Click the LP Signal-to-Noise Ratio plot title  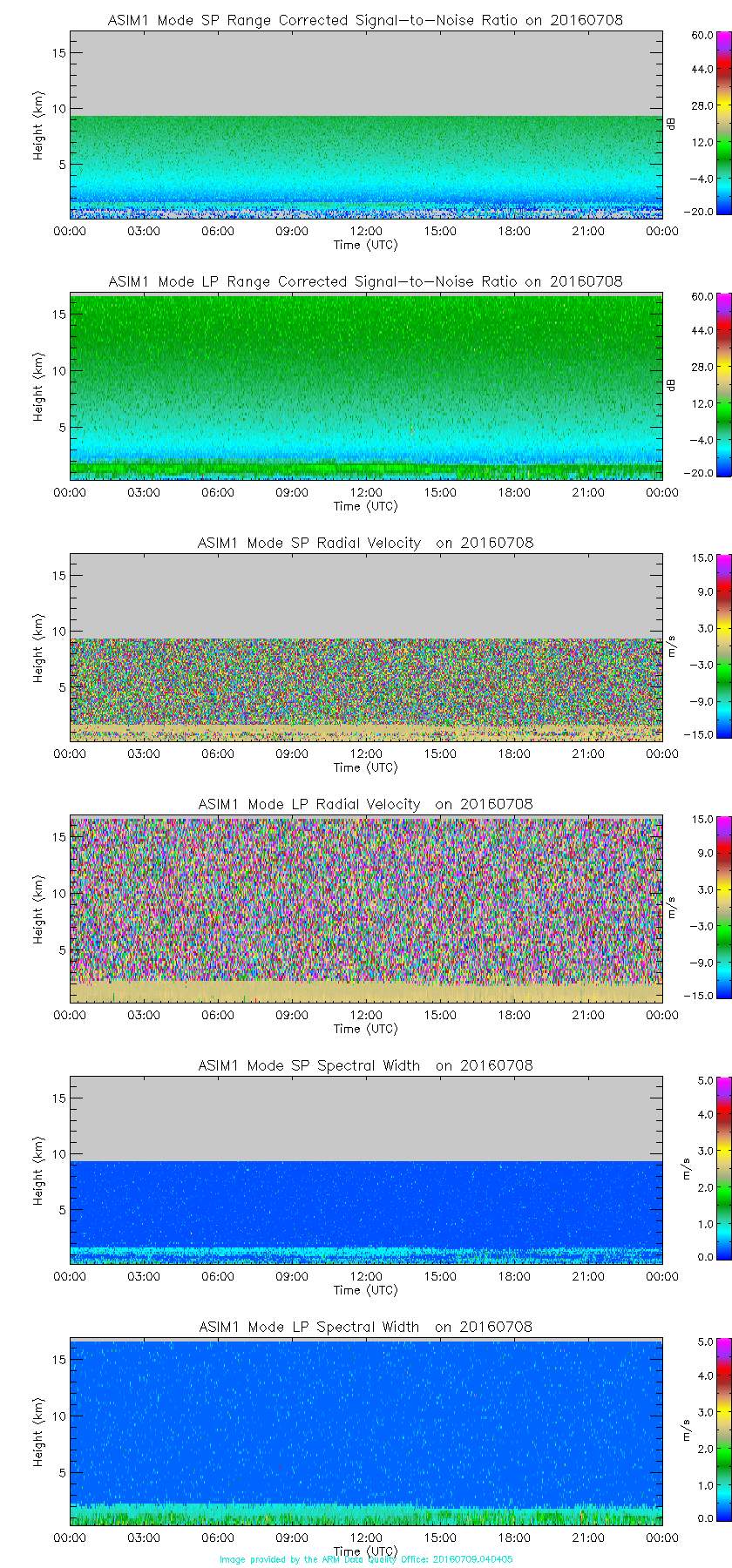[365, 281]
